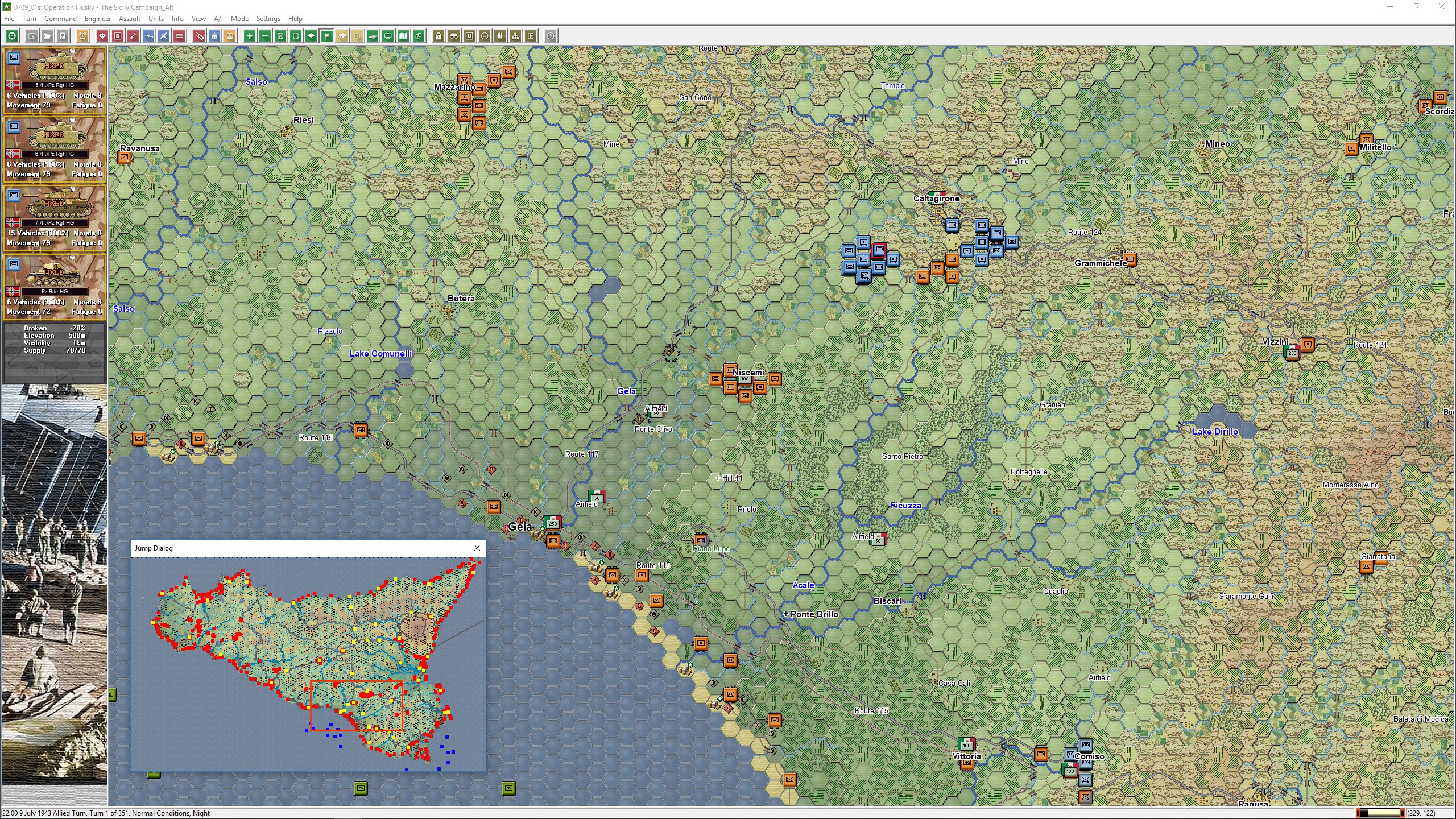Click the red horizontal lines toolbar icon
This screenshot has height=819, width=1456.
point(179,36)
